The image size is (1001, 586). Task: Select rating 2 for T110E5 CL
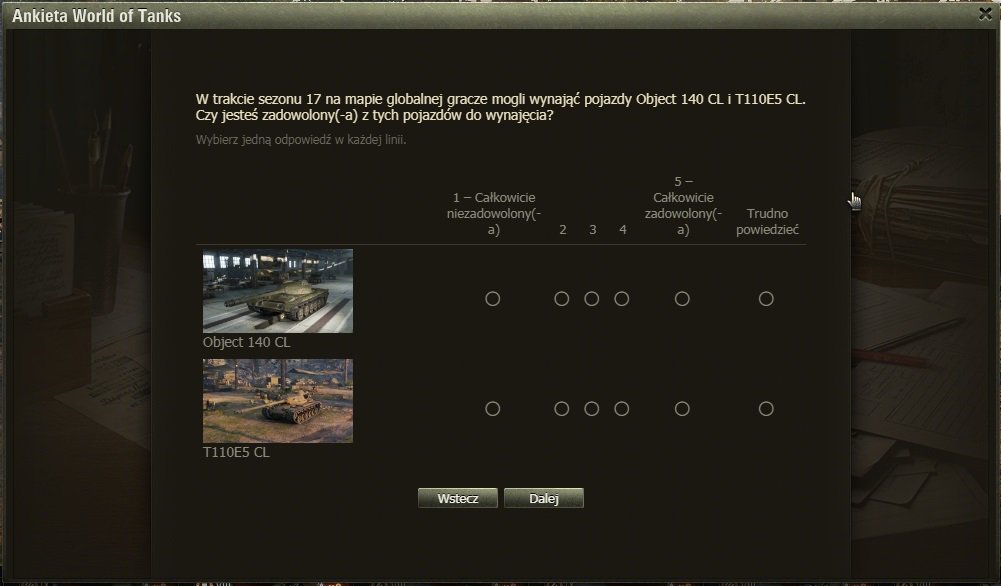(562, 409)
